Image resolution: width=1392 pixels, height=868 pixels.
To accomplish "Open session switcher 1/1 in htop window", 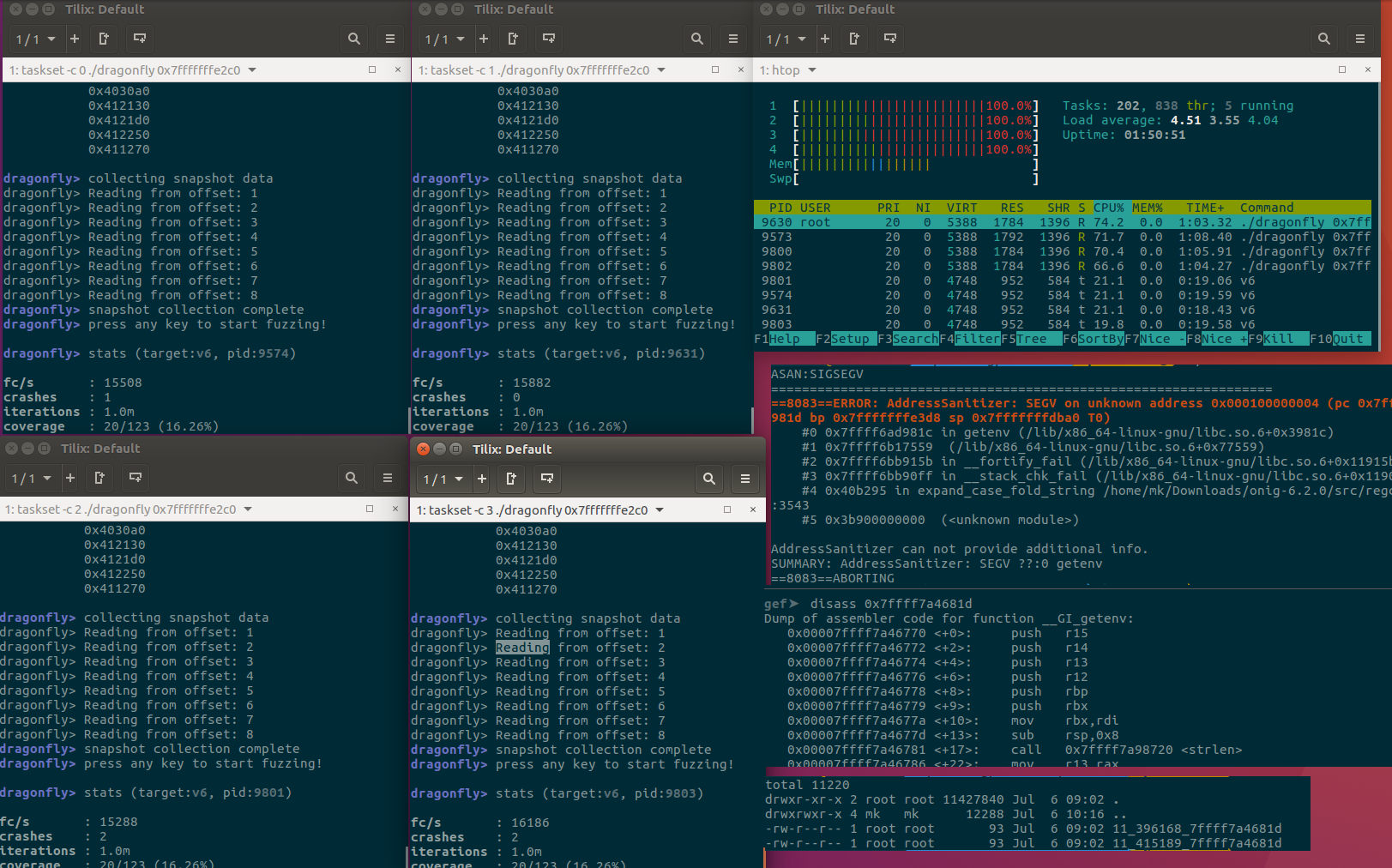I will click(786, 39).
